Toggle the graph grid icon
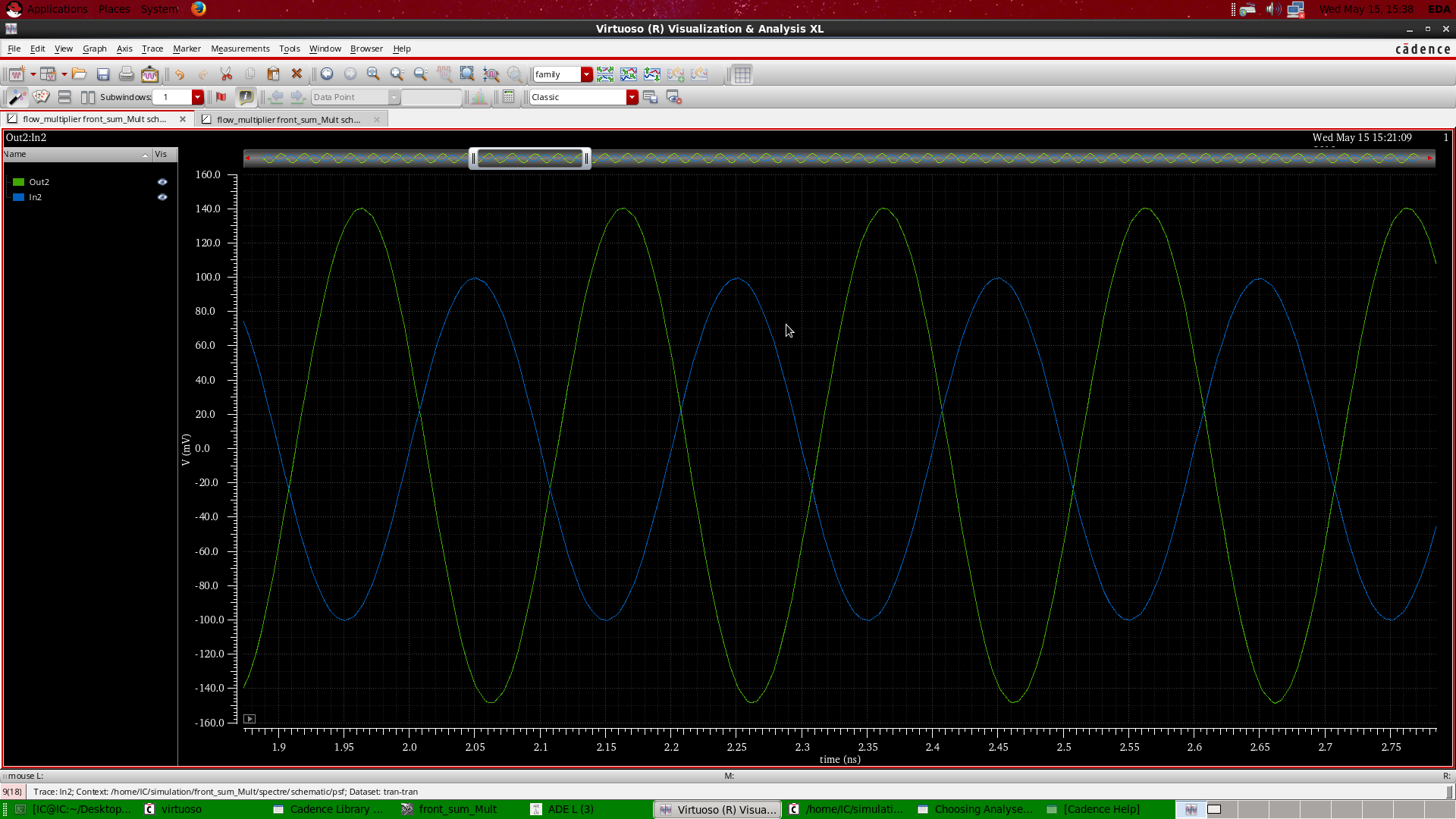The width and height of the screenshot is (1456, 819). [742, 74]
